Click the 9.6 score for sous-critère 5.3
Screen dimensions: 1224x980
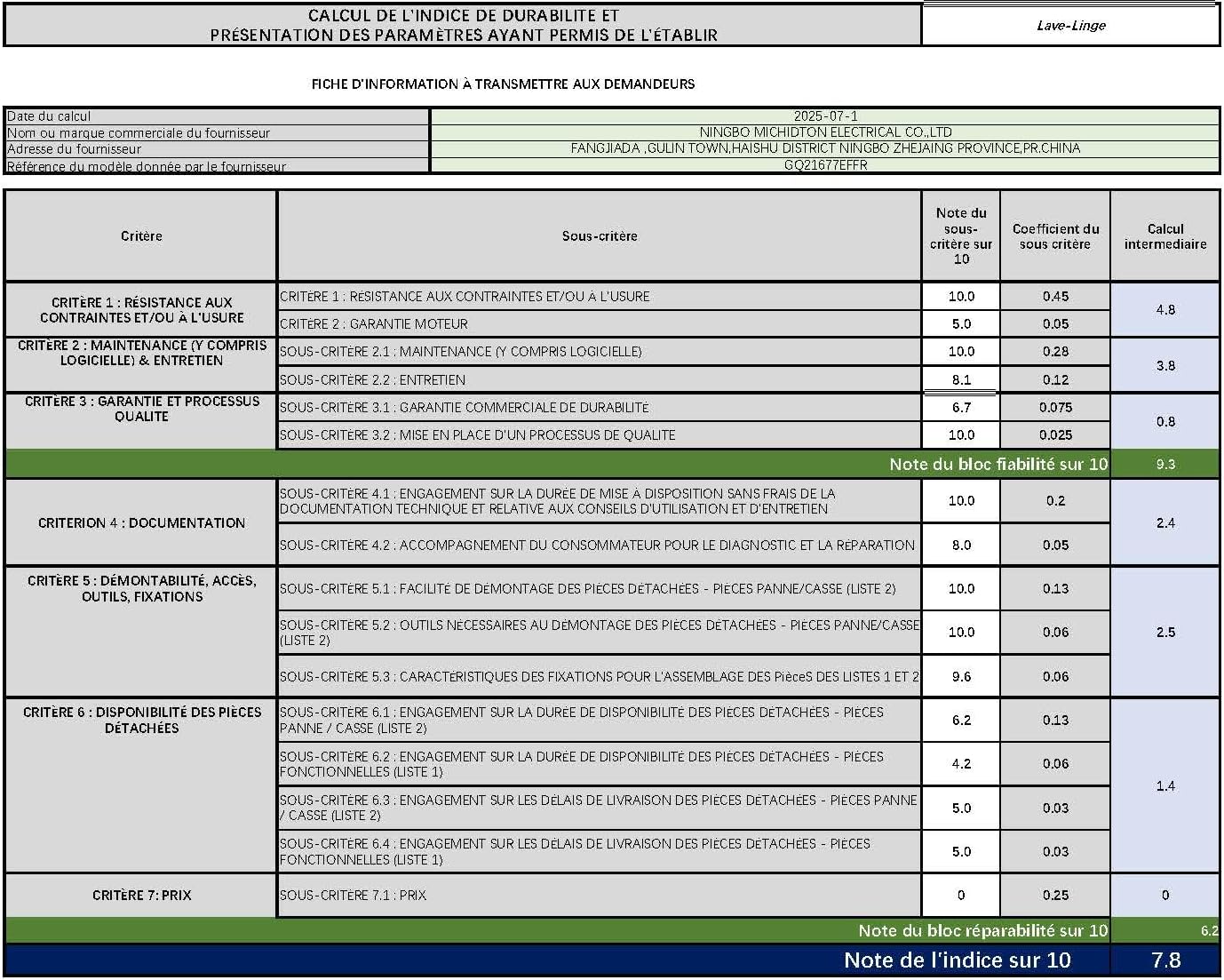point(961,677)
